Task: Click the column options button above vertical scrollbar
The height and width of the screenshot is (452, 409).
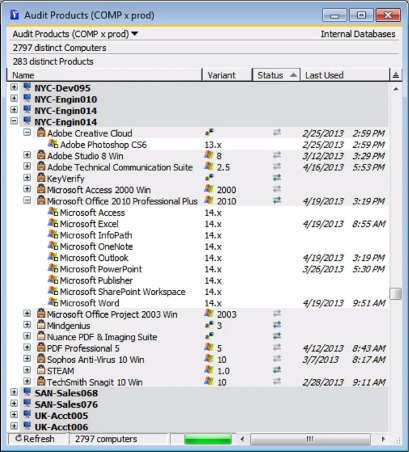Action: coord(396,75)
